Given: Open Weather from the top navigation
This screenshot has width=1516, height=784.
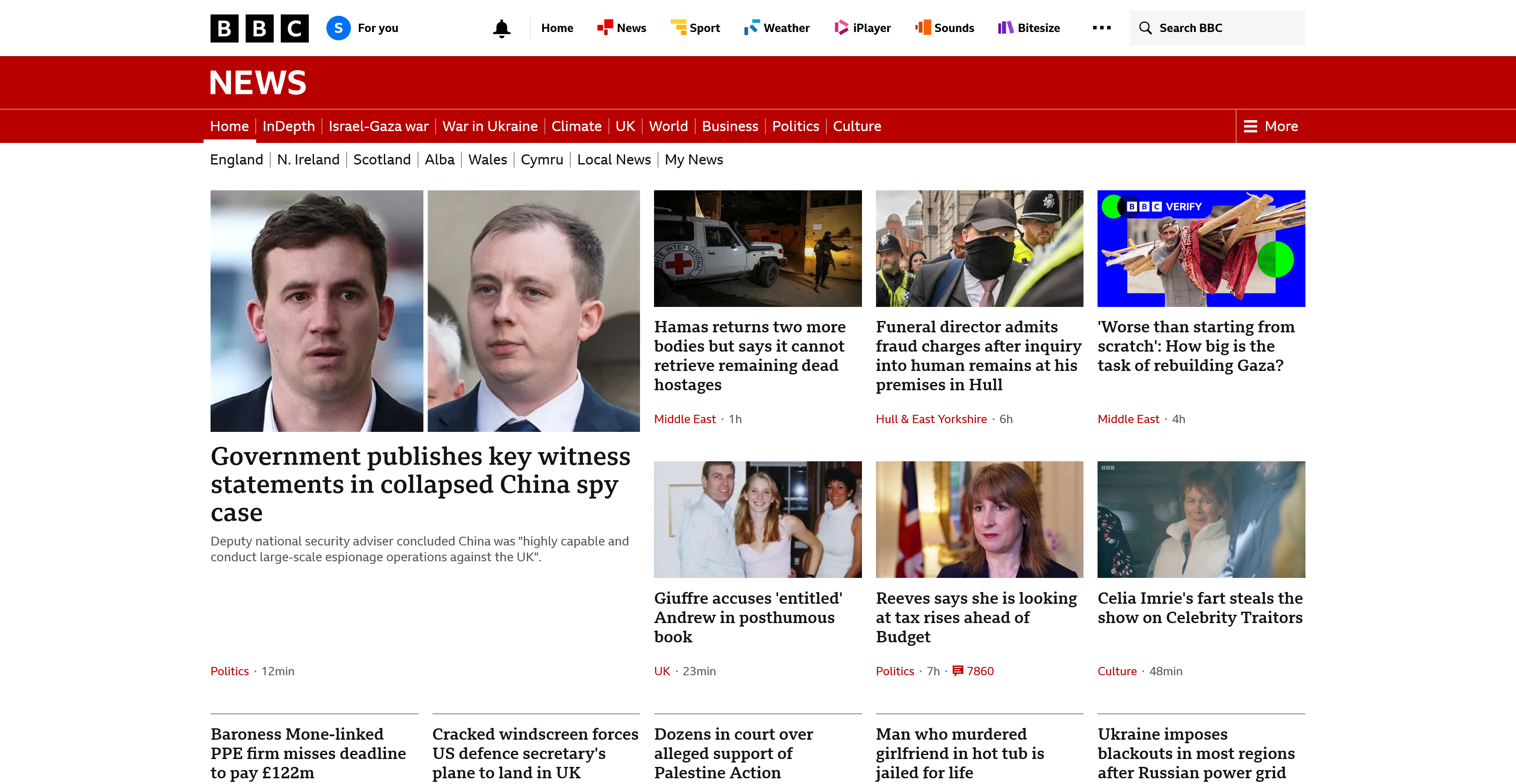Looking at the screenshot, I should coord(777,28).
